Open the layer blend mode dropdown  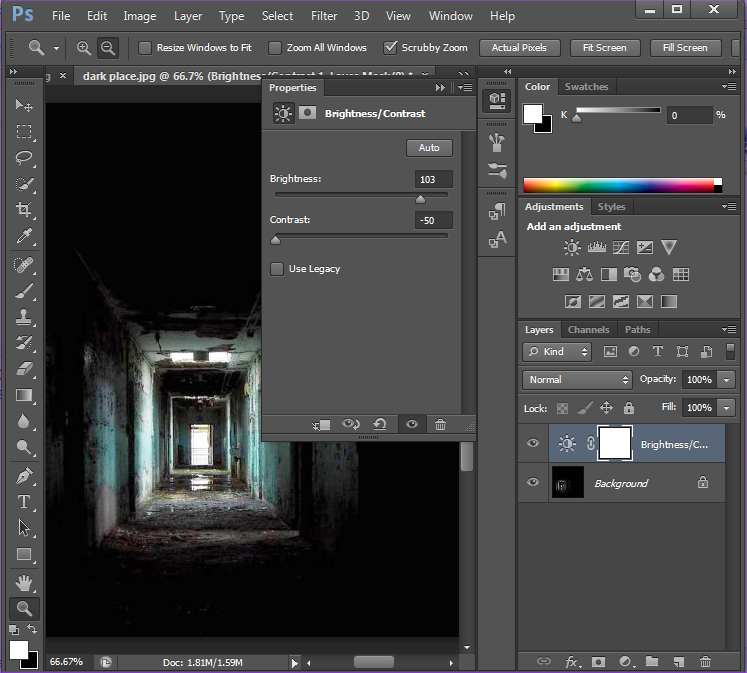(578, 380)
